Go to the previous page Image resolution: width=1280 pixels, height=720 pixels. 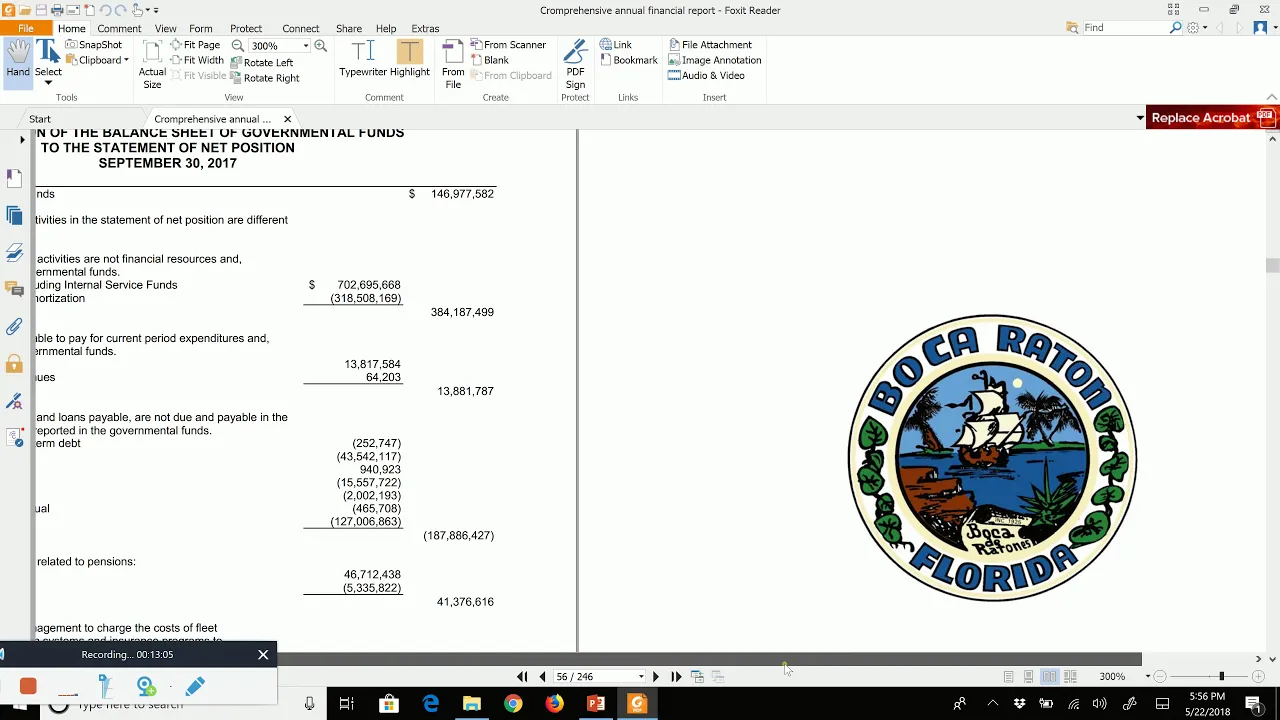tap(542, 677)
